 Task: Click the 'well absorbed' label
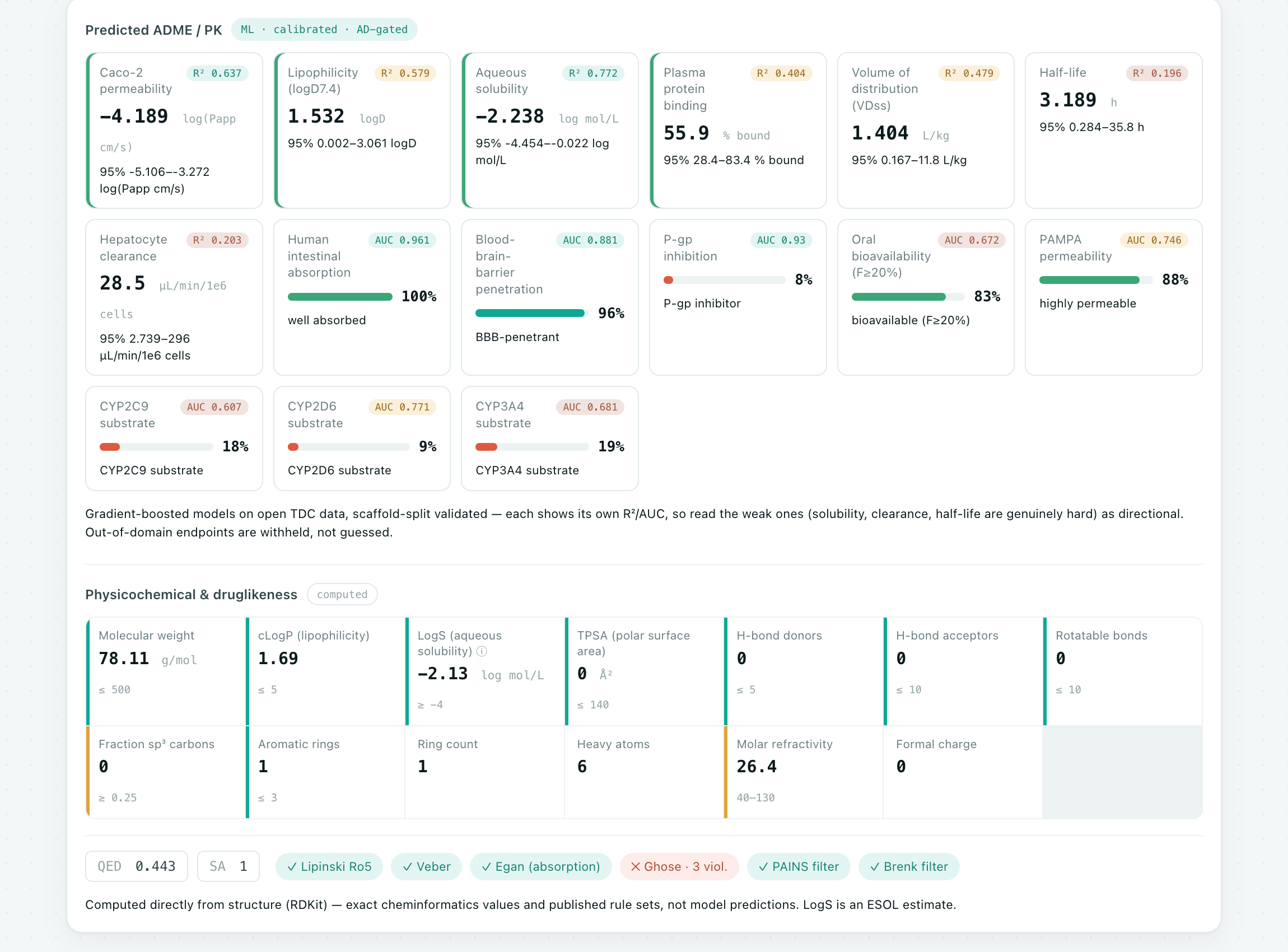[326, 320]
